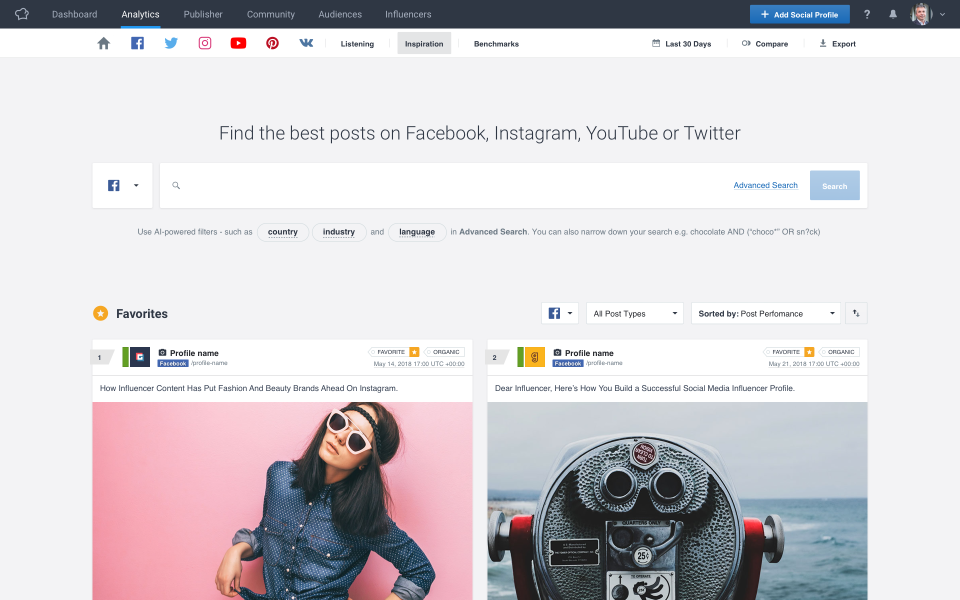Toggle favorite star on first post
This screenshot has height=600, width=960.
coord(414,352)
